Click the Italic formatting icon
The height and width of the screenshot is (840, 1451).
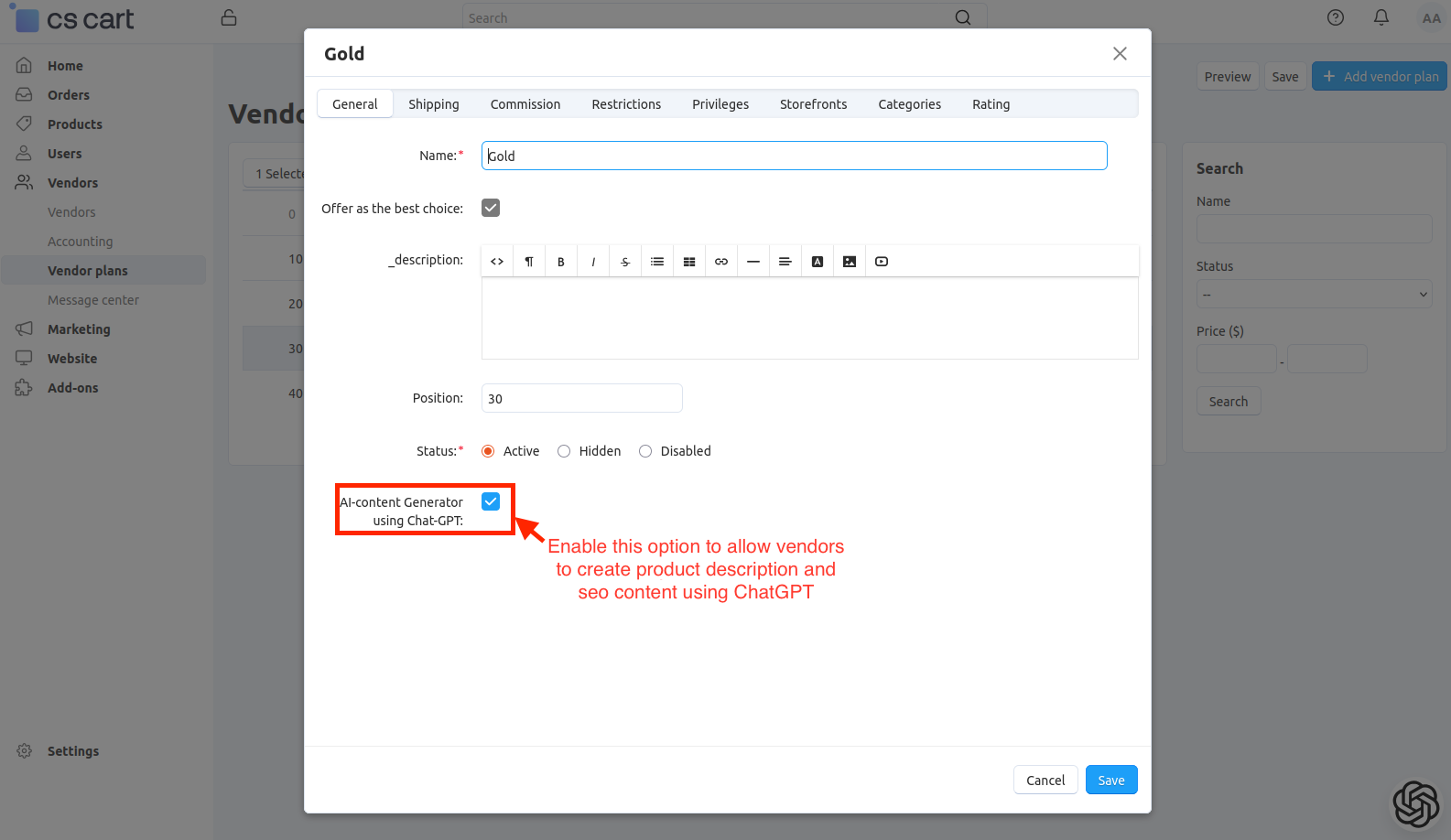click(593, 262)
